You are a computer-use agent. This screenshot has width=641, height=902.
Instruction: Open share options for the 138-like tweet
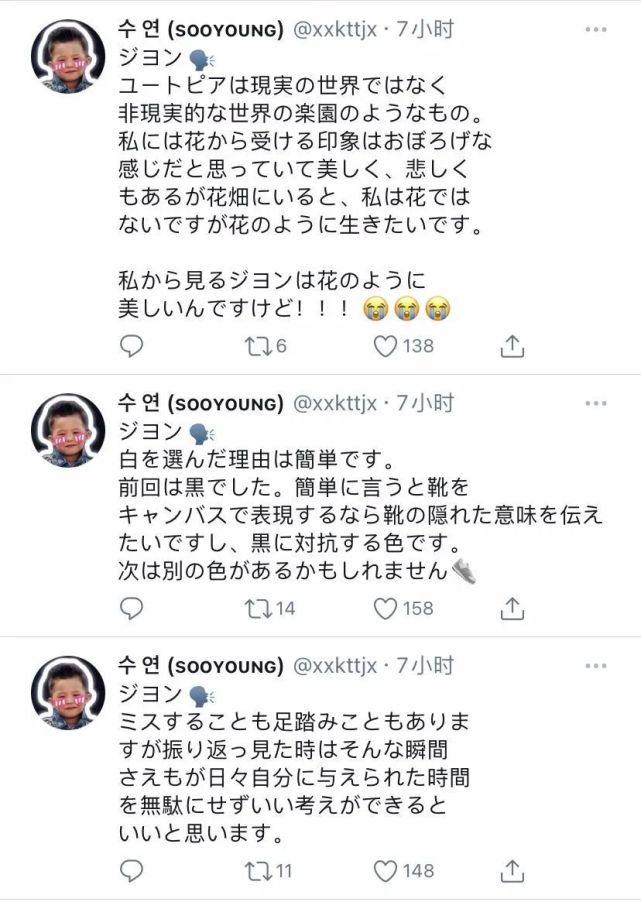pos(511,346)
